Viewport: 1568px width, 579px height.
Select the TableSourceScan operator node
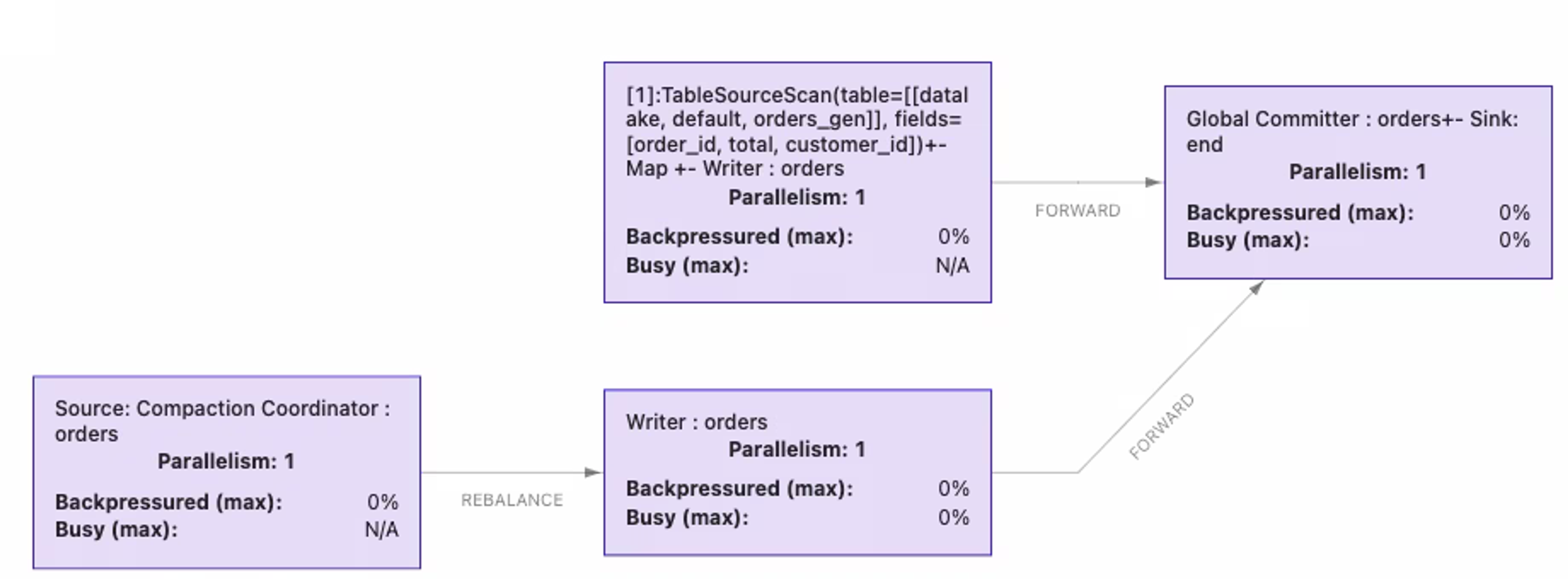pos(797,182)
